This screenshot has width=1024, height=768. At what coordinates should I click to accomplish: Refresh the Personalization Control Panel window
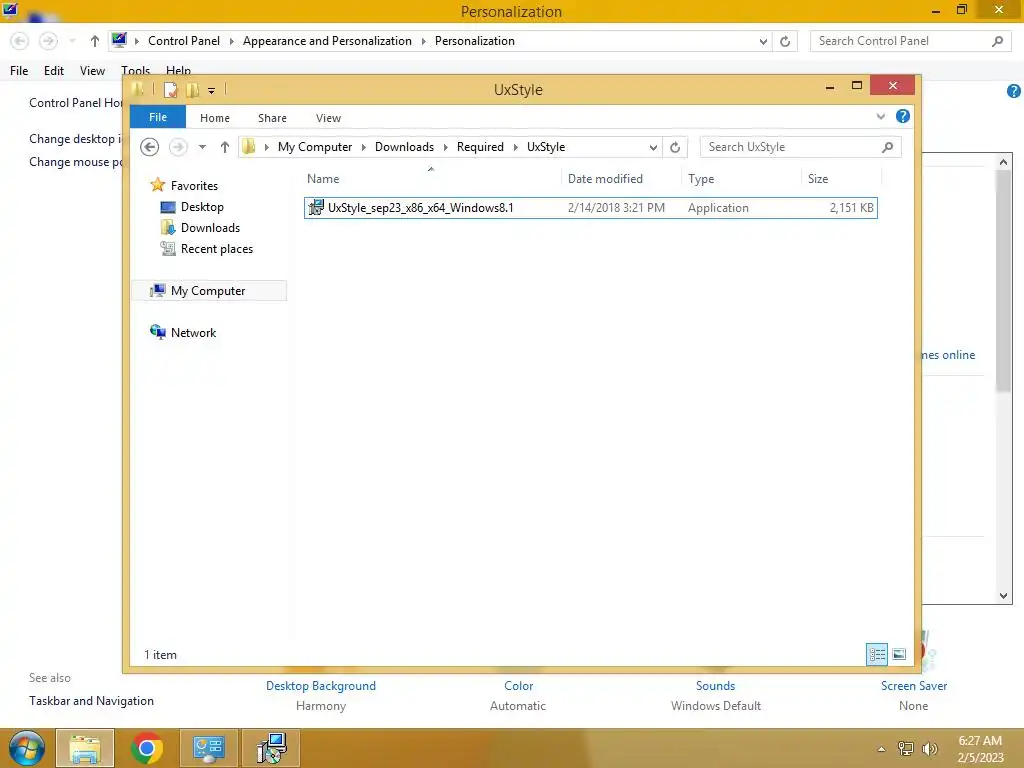pos(785,41)
